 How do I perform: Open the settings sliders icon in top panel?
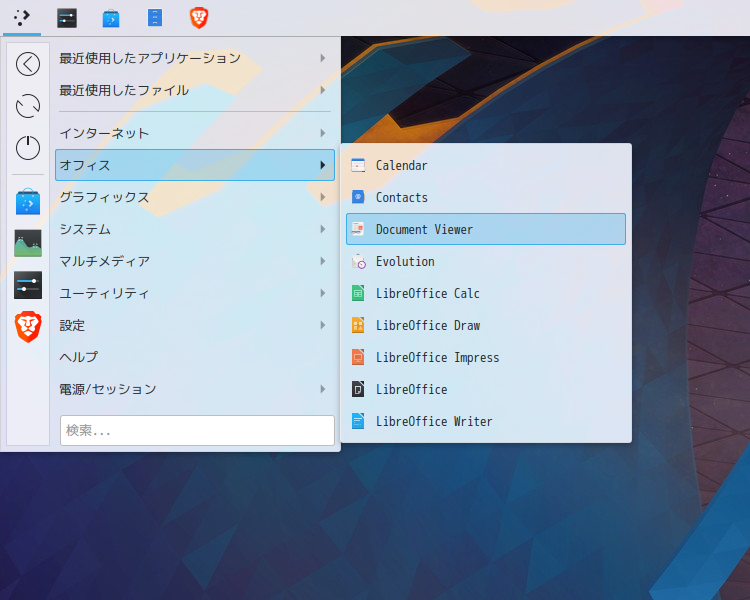[x=67, y=17]
